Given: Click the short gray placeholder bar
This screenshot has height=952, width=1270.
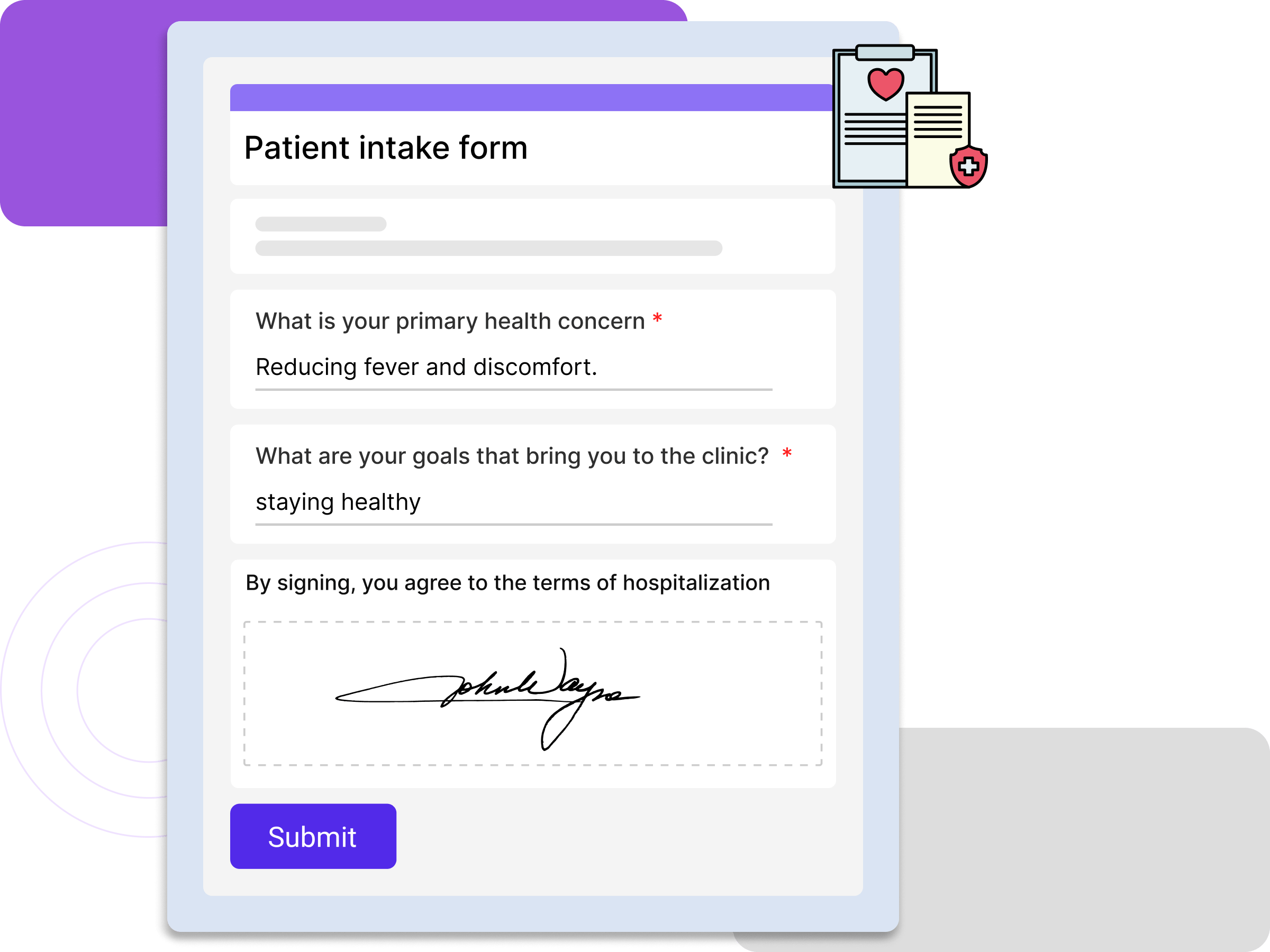Looking at the screenshot, I should pyautogui.click(x=320, y=224).
